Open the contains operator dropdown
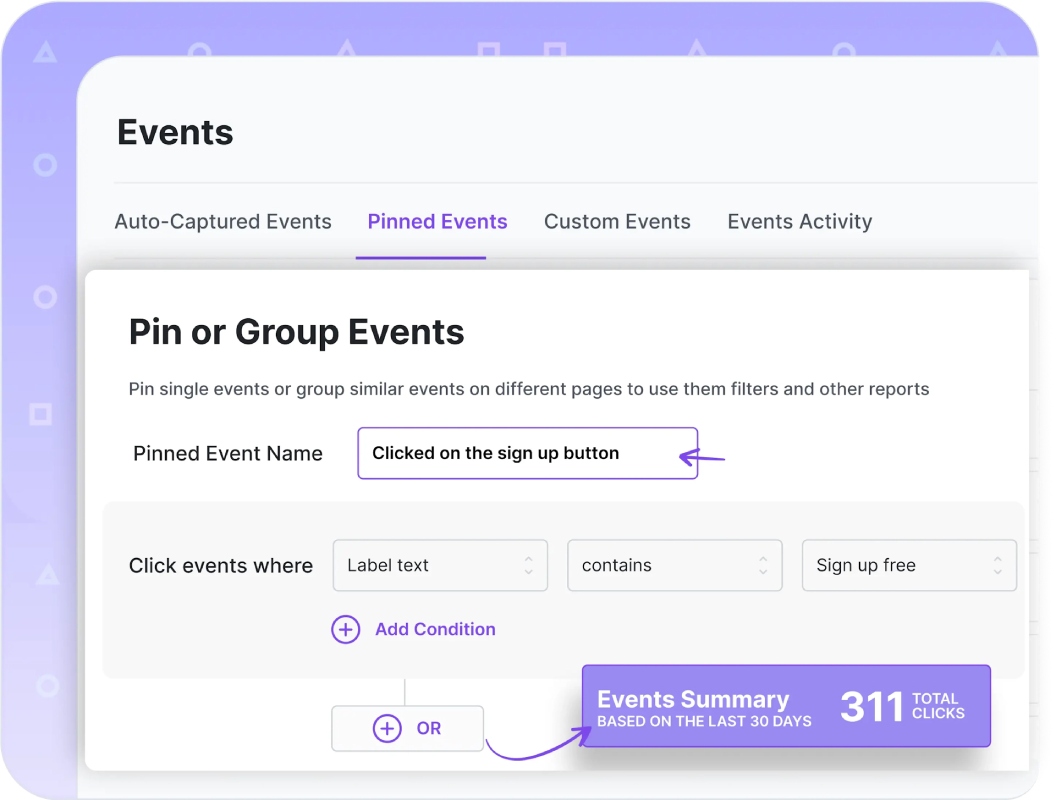Image resolution: width=1056 pixels, height=800 pixels. 674,565
